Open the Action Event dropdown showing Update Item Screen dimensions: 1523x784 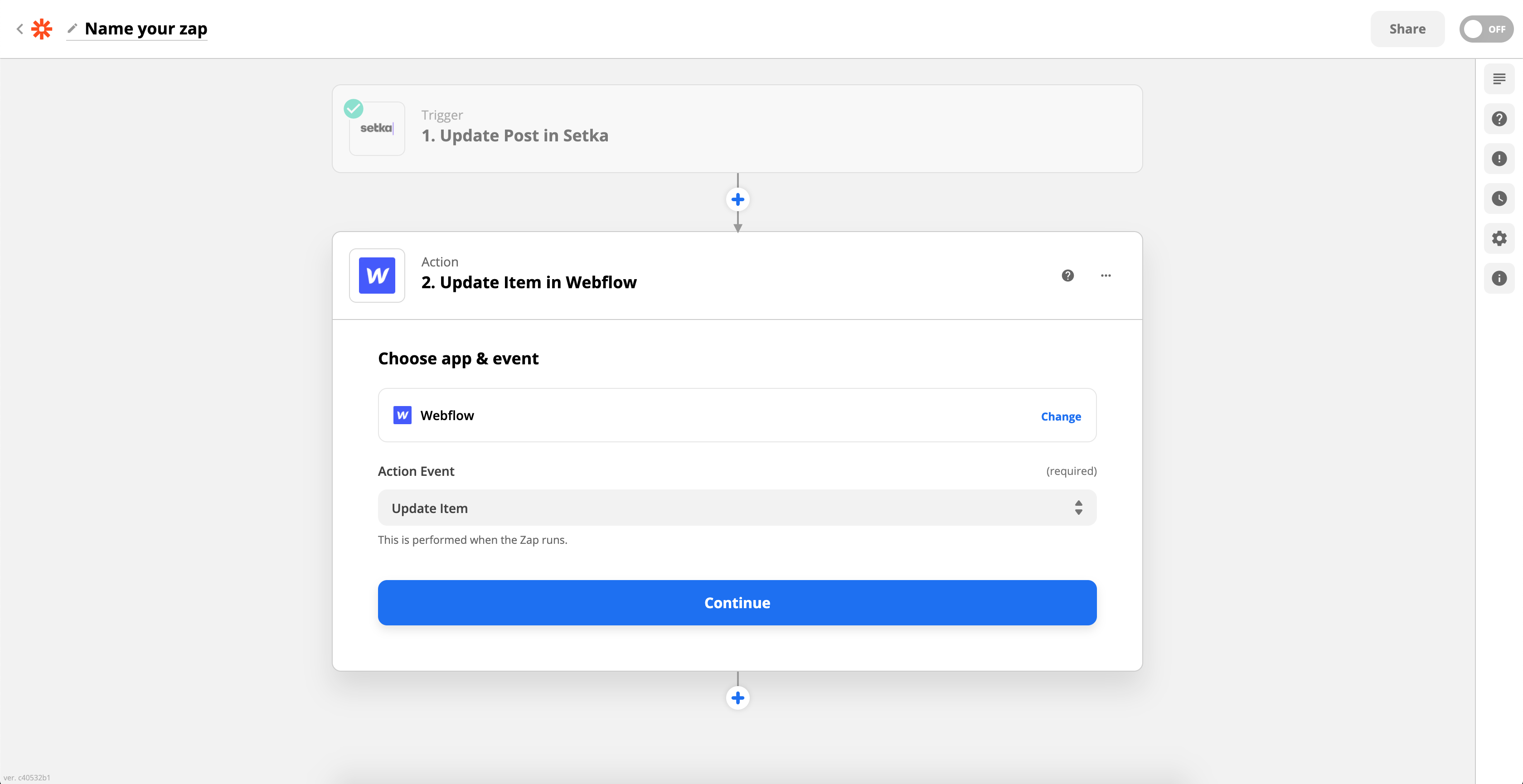point(737,507)
